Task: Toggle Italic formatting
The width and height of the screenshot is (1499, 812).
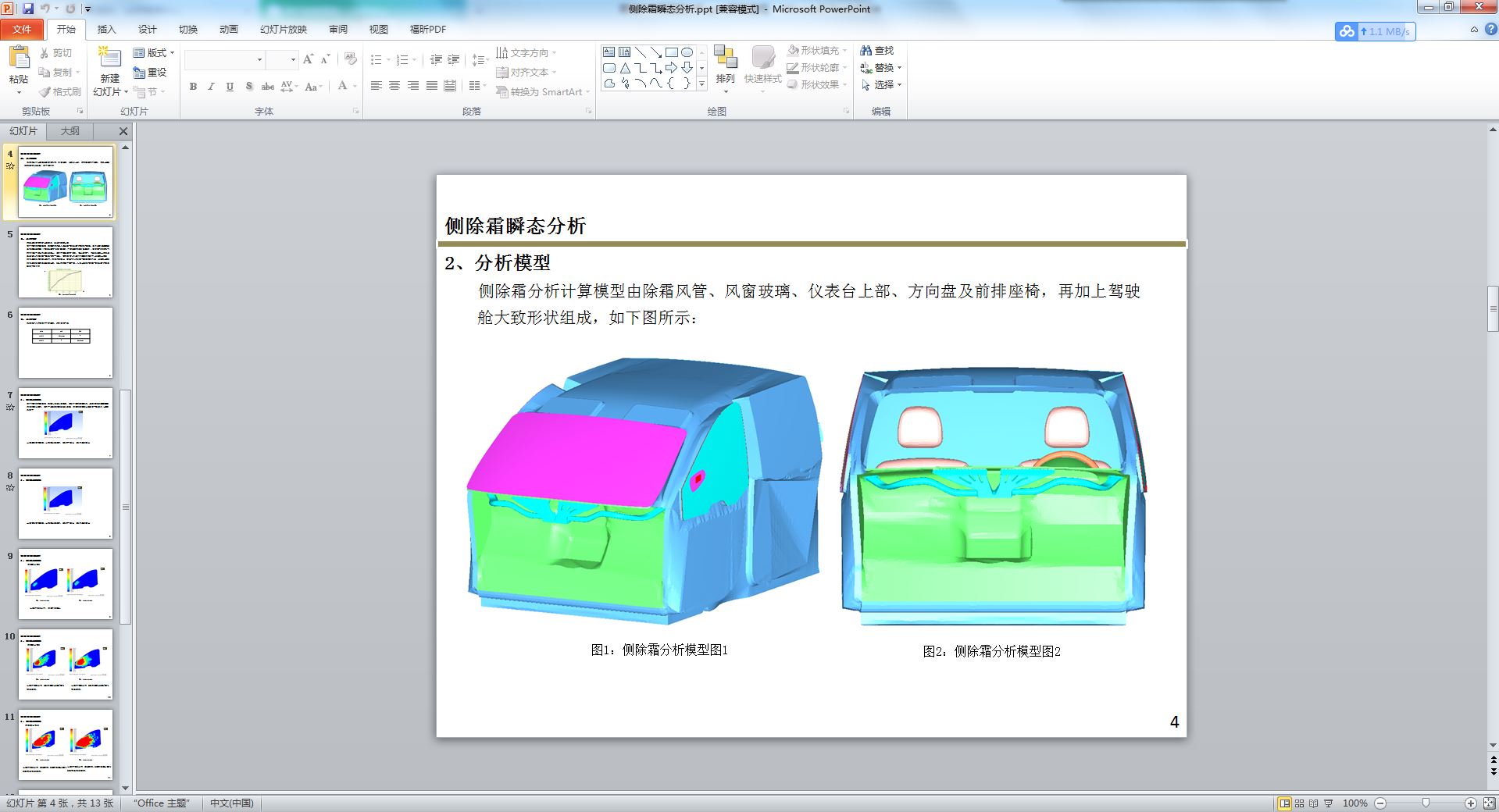Action: [211, 87]
